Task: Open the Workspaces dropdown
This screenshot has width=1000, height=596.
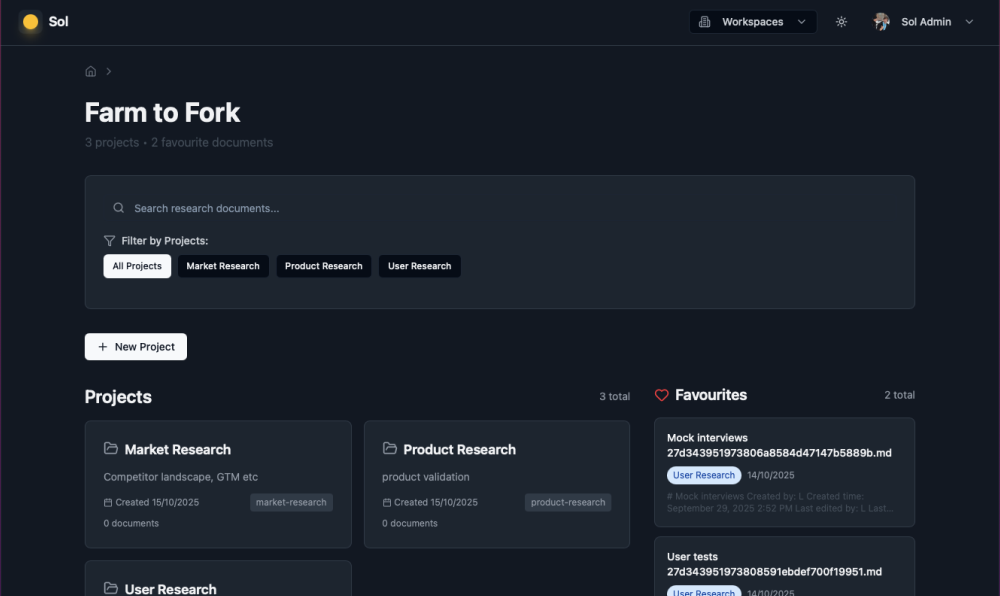Action: 753,21
